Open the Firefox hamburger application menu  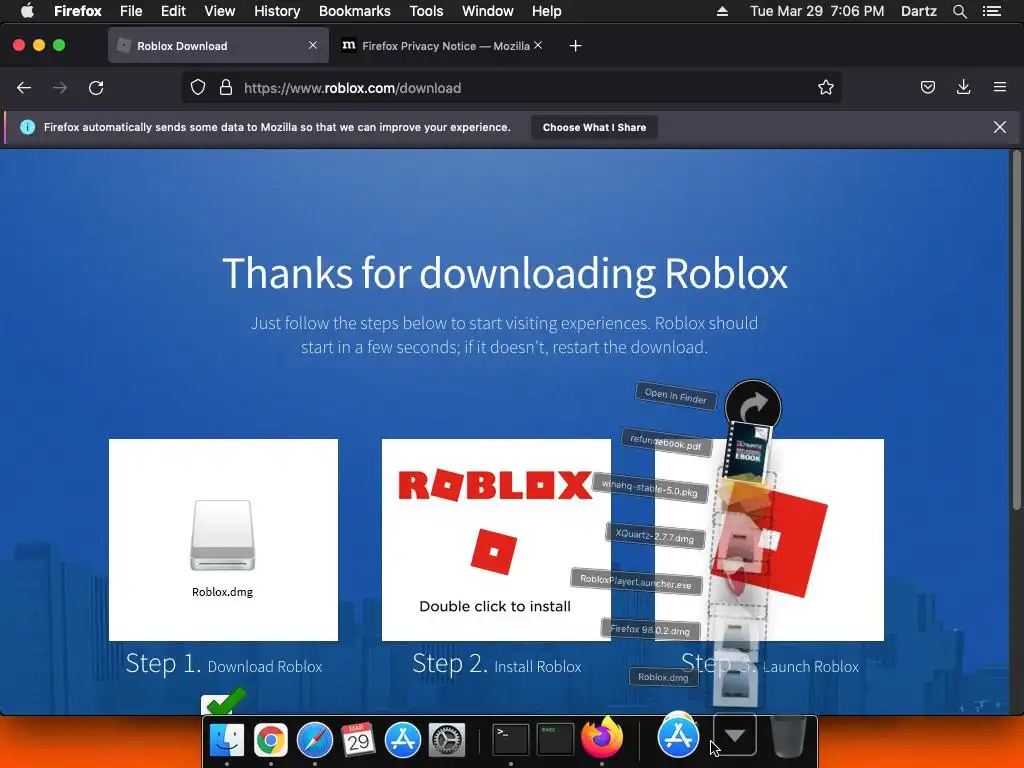coord(1000,87)
